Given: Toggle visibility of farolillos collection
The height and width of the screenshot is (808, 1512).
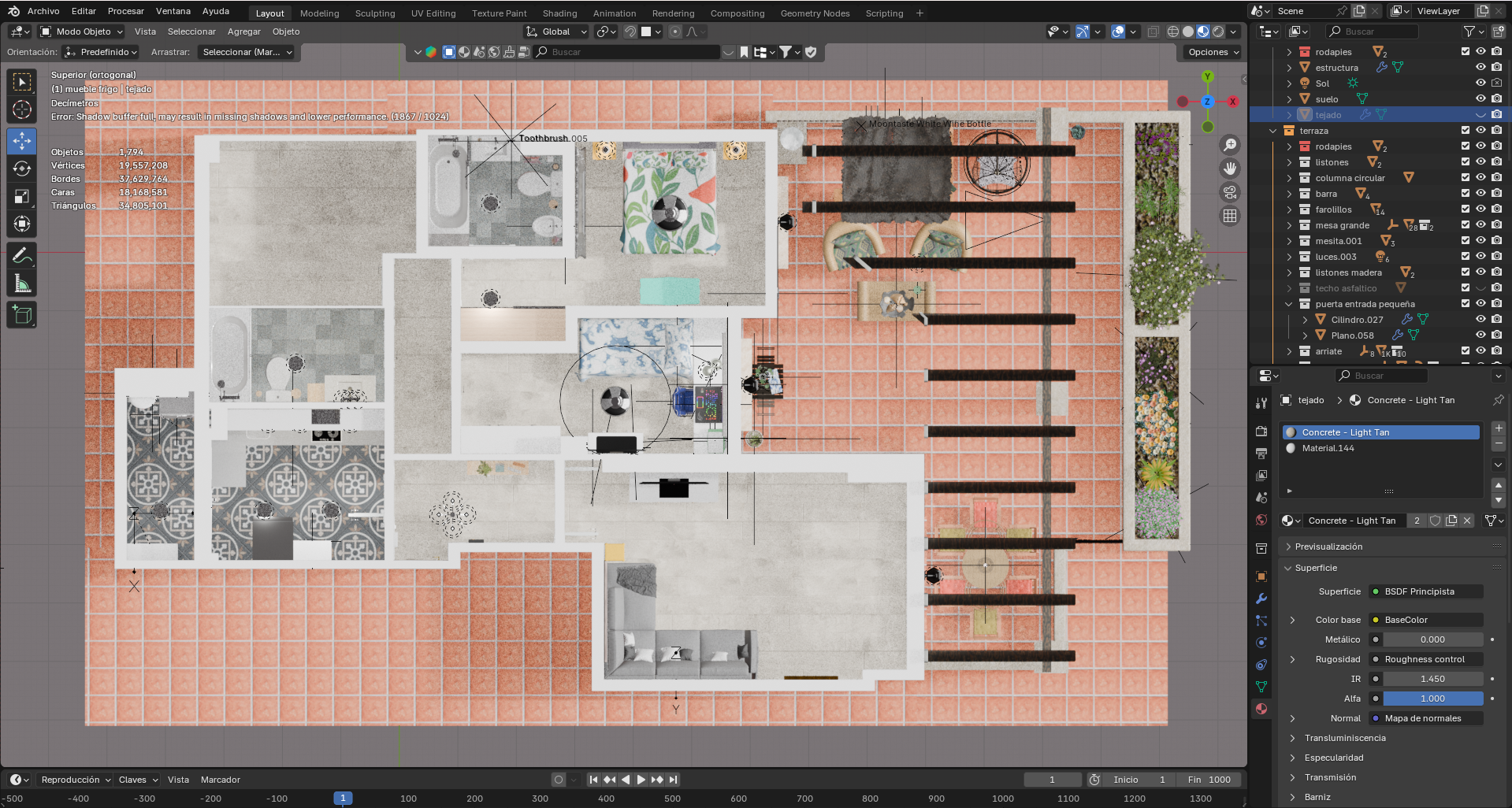Looking at the screenshot, I should [1480, 209].
